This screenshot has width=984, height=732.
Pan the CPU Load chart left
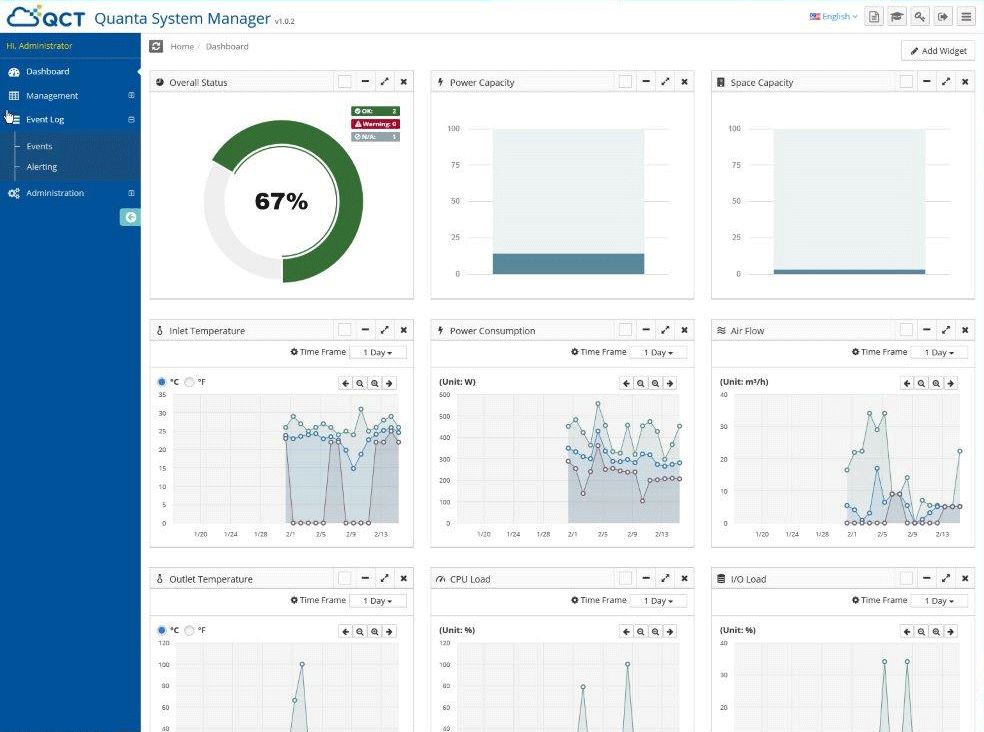pos(626,632)
